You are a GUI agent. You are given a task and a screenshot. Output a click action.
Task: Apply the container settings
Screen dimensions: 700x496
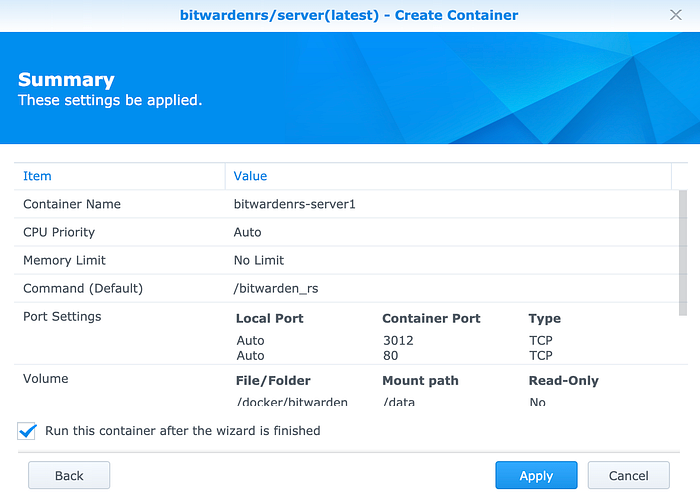[536, 475]
